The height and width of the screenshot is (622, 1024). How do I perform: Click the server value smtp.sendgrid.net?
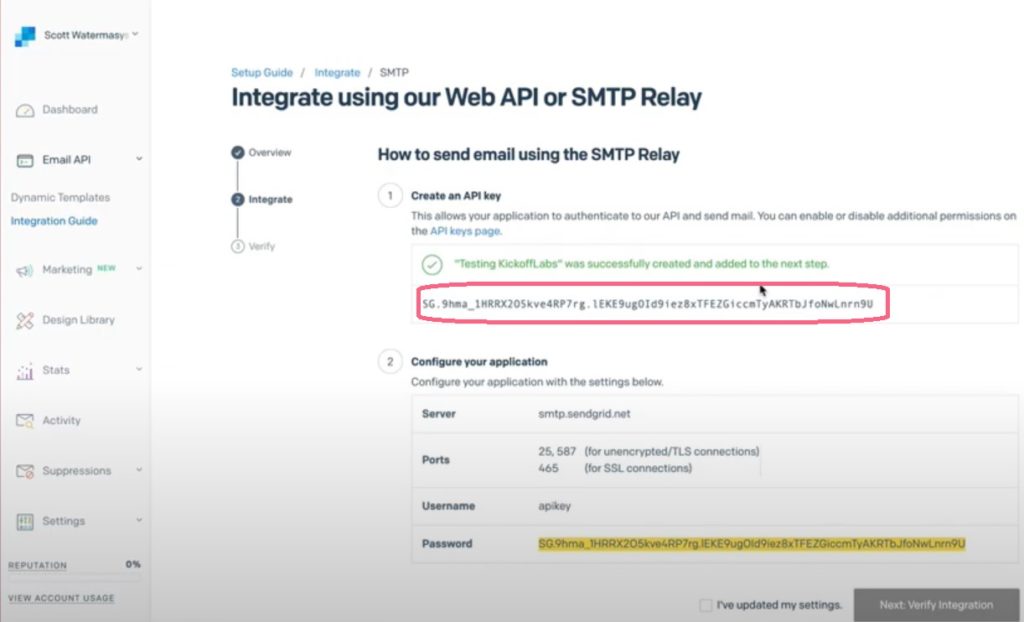click(584, 414)
